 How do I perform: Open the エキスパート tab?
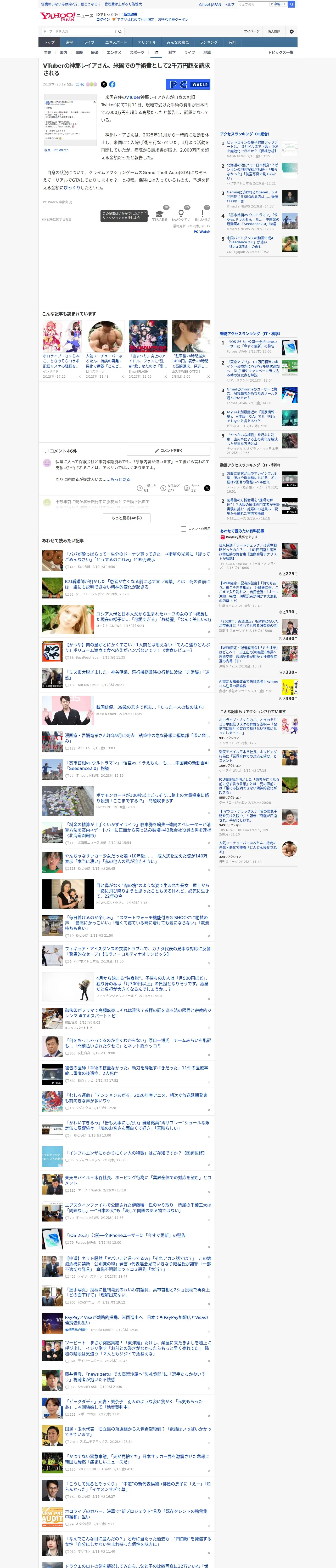click(116, 43)
